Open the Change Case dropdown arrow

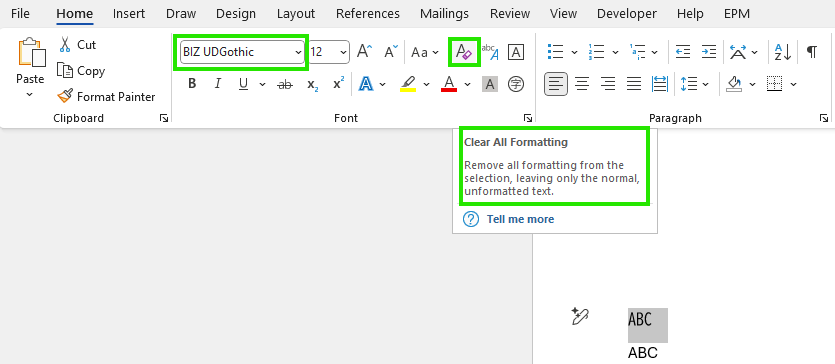pyautogui.click(x=435, y=52)
